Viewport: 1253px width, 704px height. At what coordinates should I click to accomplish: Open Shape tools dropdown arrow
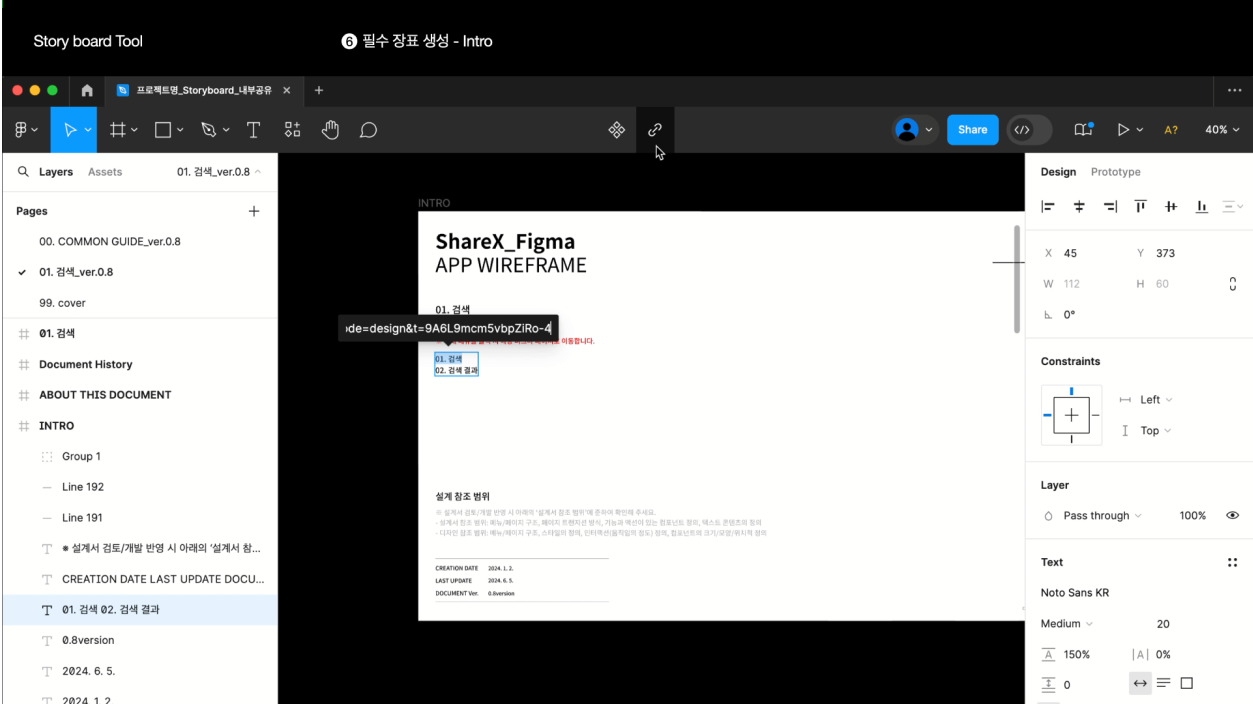click(x=181, y=130)
